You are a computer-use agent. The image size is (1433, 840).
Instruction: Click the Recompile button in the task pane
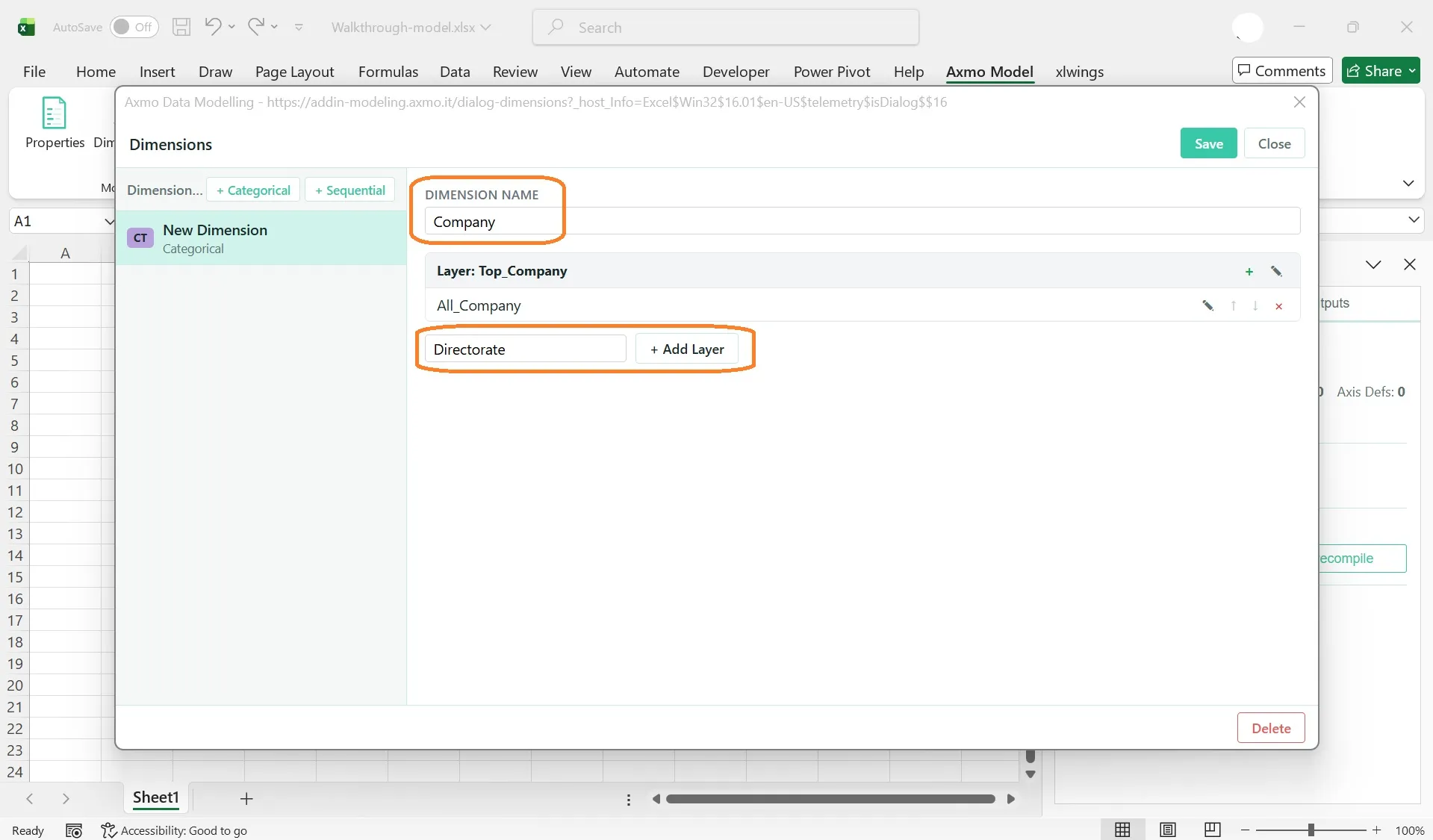click(x=1362, y=559)
